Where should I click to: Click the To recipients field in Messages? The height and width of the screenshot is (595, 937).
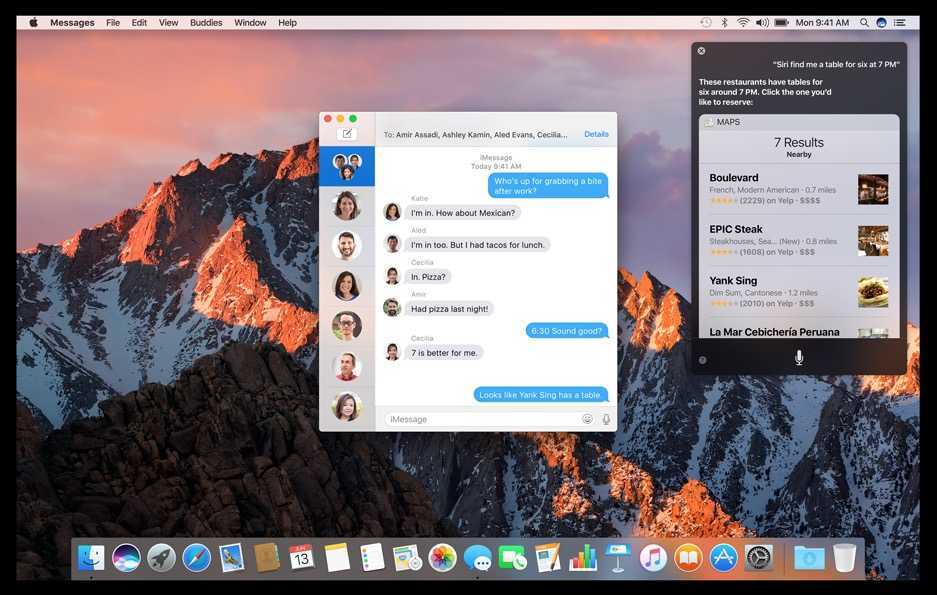[x=476, y=135]
